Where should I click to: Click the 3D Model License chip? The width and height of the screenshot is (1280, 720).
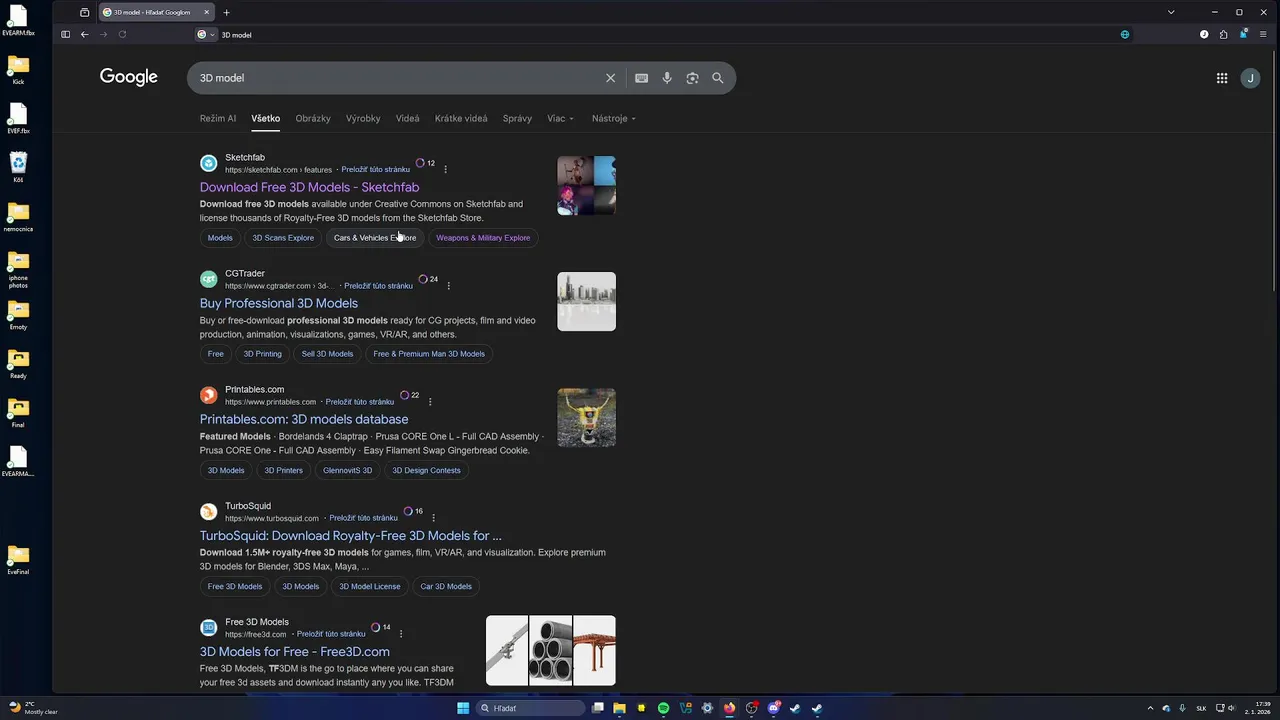coord(370,586)
